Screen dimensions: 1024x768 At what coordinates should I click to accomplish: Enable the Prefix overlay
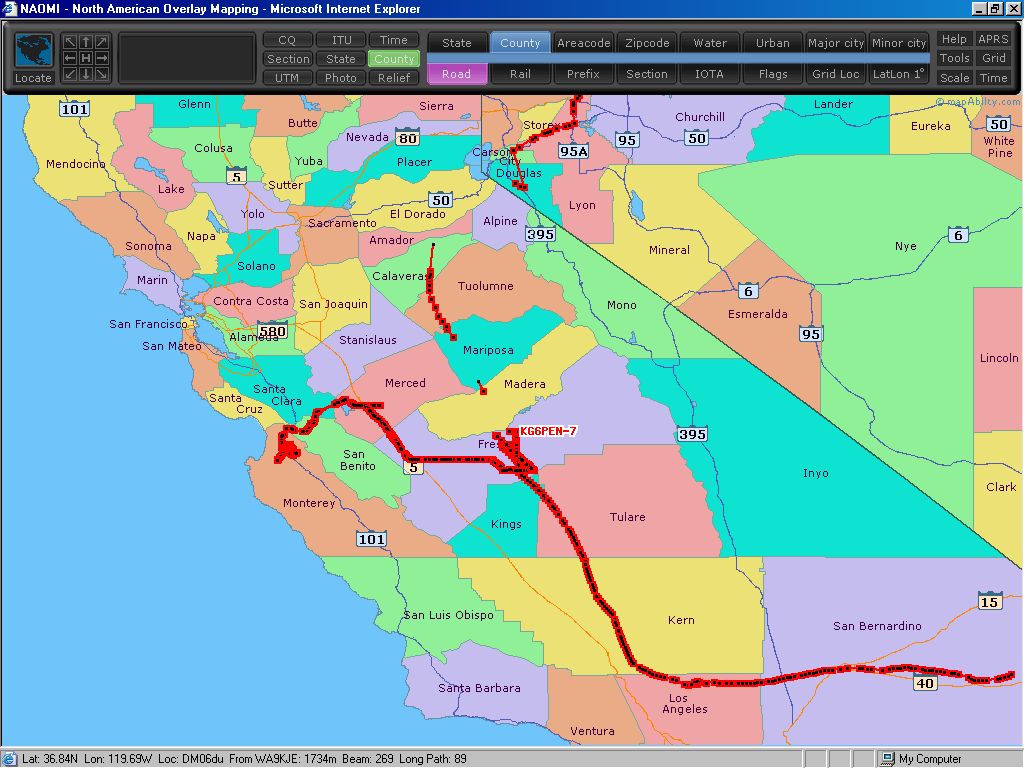pyautogui.click(x=583, y=74)
